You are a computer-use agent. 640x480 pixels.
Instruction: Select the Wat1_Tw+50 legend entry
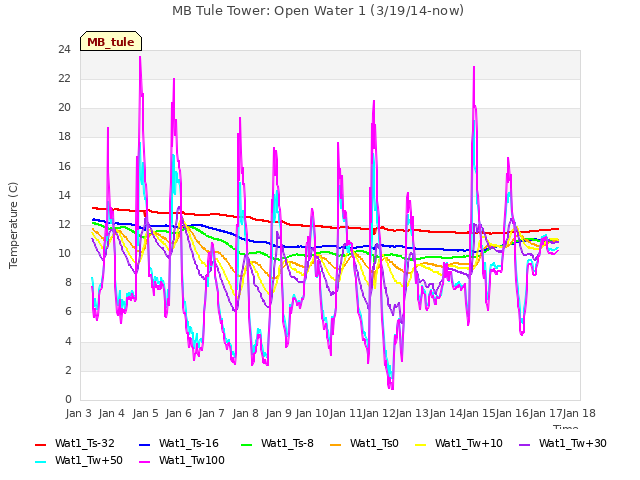pos(79,461)
